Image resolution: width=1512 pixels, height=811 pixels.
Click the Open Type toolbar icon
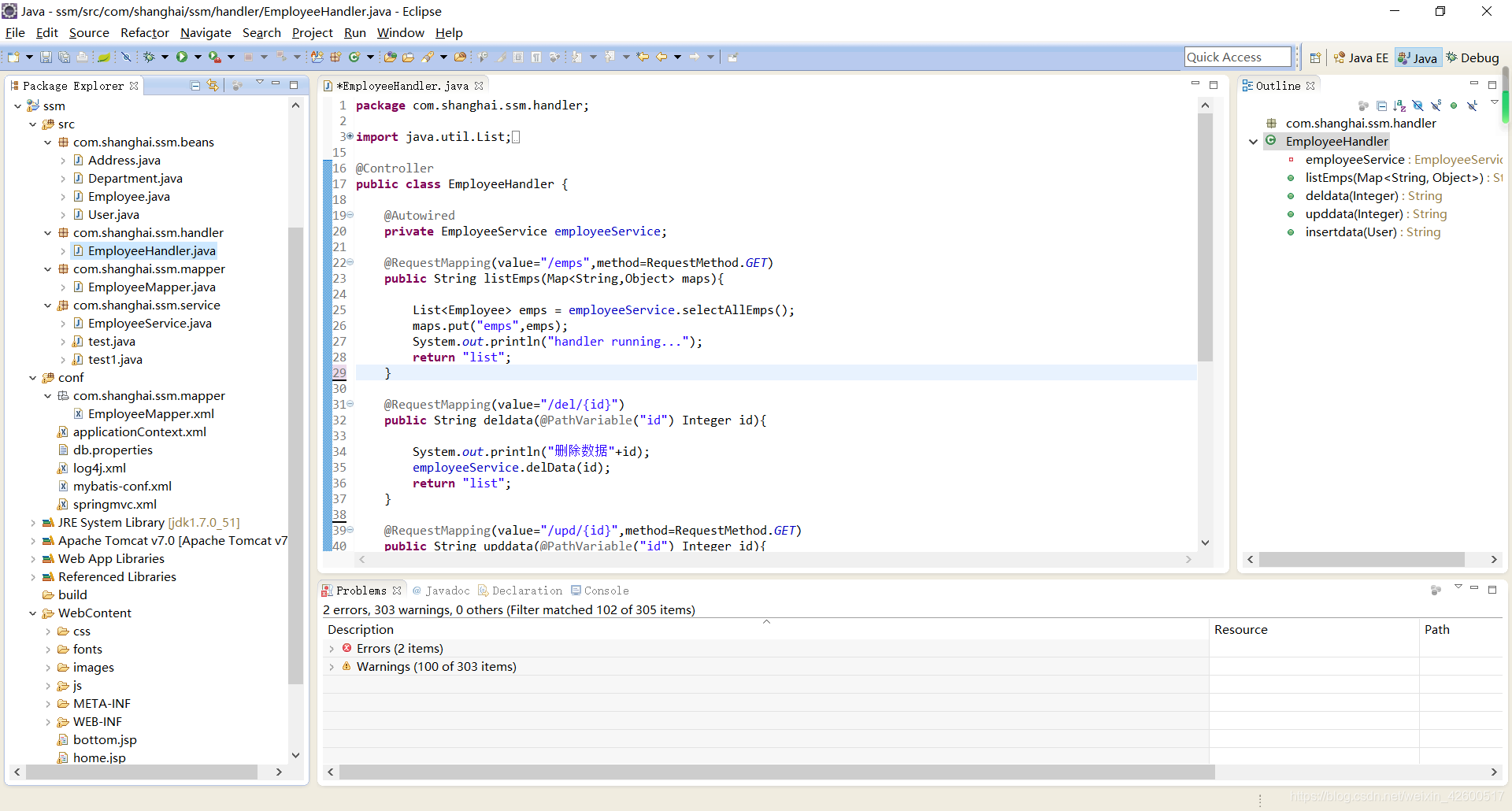pos(390,57)
